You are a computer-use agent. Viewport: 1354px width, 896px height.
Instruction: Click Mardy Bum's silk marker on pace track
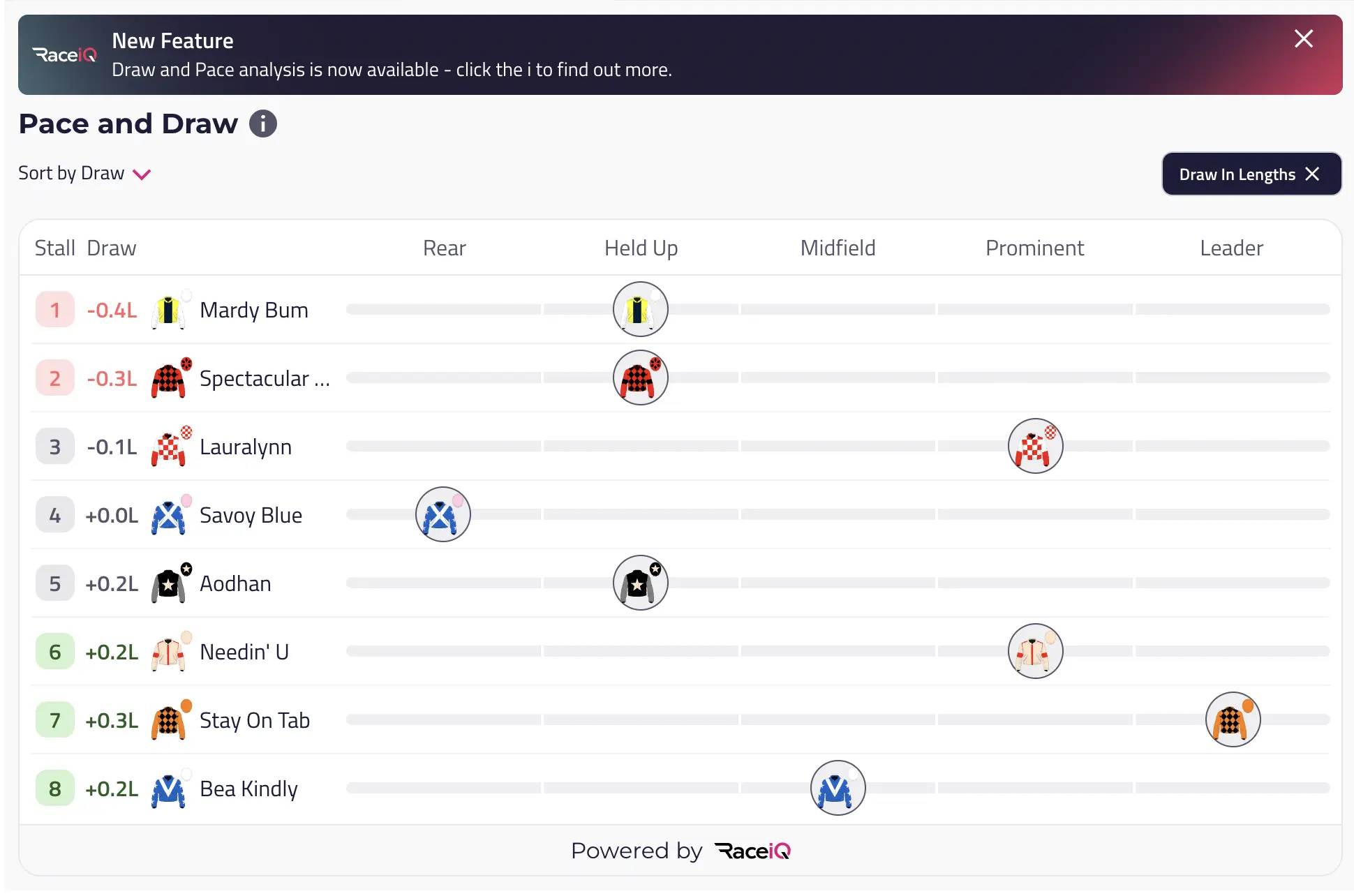(640, 309)
